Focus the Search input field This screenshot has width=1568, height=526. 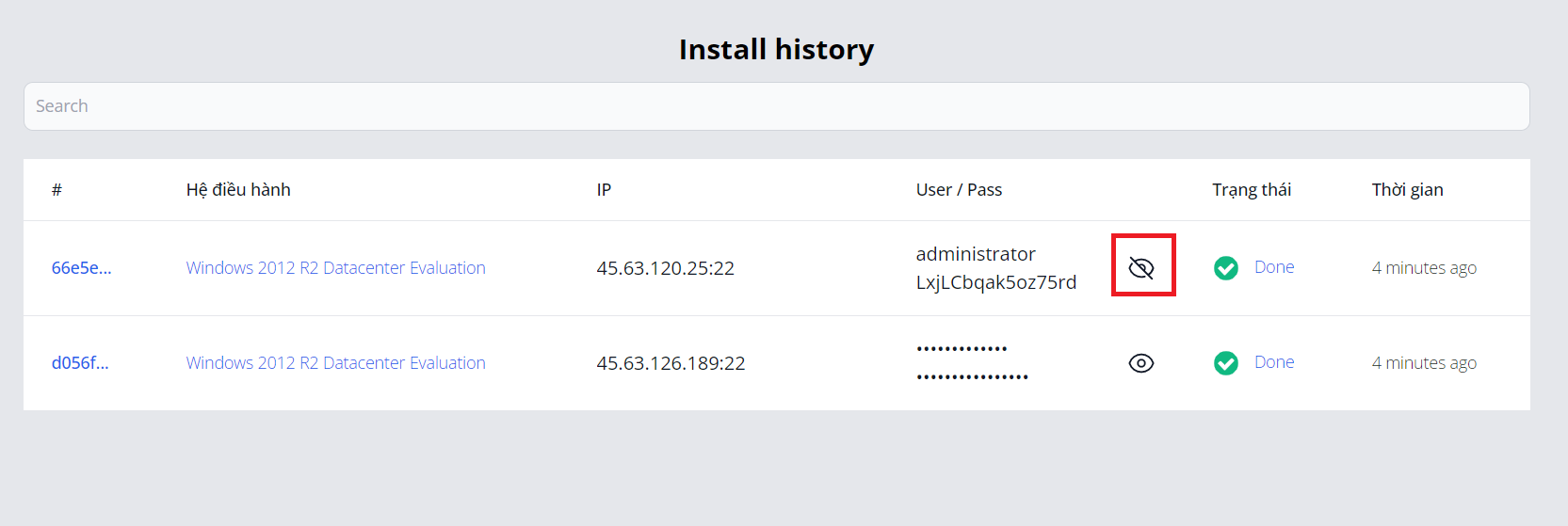click(776, 106)
